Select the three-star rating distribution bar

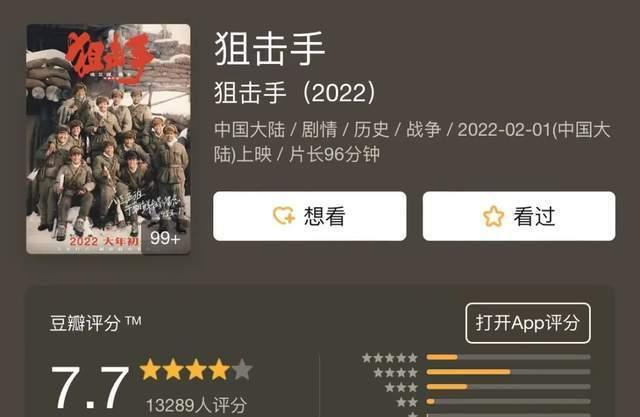[508, 386]
